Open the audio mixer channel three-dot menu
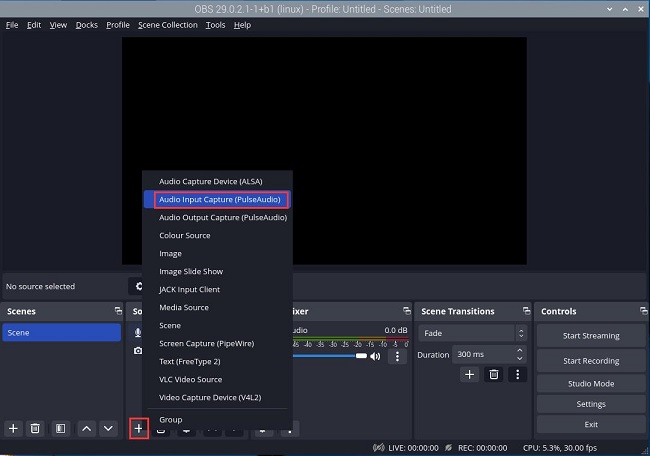The width and height of the screenshot is (650, 456). pos(397,356)
